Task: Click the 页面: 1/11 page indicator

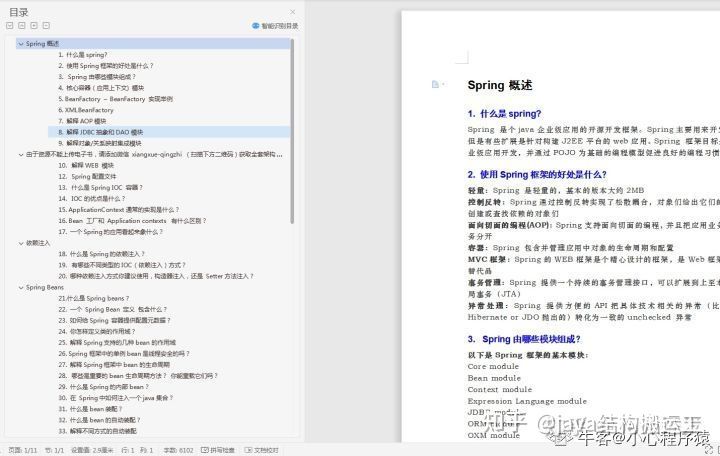Action: [22, 450]
